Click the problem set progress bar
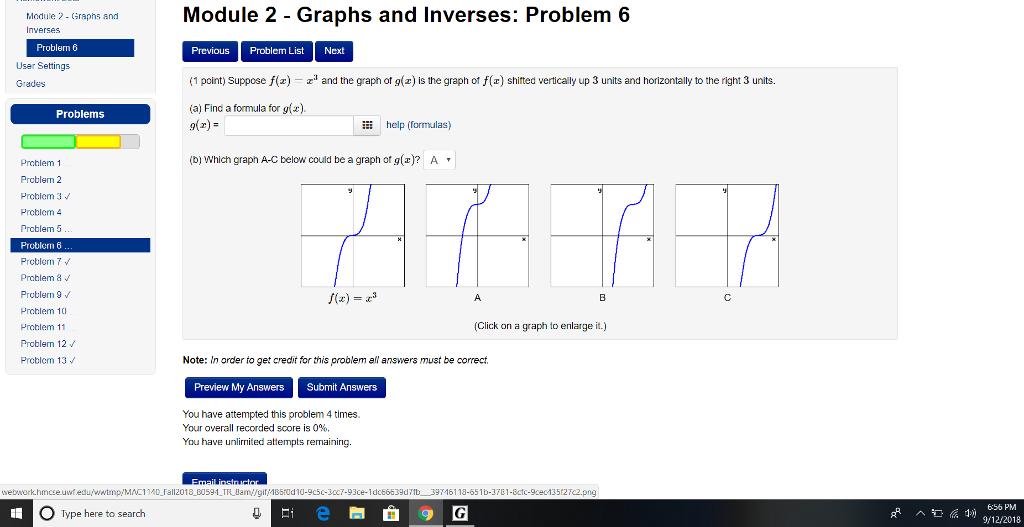Image resolution: width=1024 pixels, height=527 pixels. 80,142
